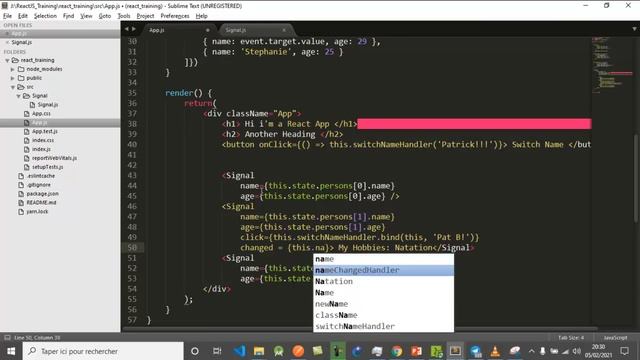Choose nameChangedHandler in the autocomplete list
This screenshot has width=640, height=360.
383,270
